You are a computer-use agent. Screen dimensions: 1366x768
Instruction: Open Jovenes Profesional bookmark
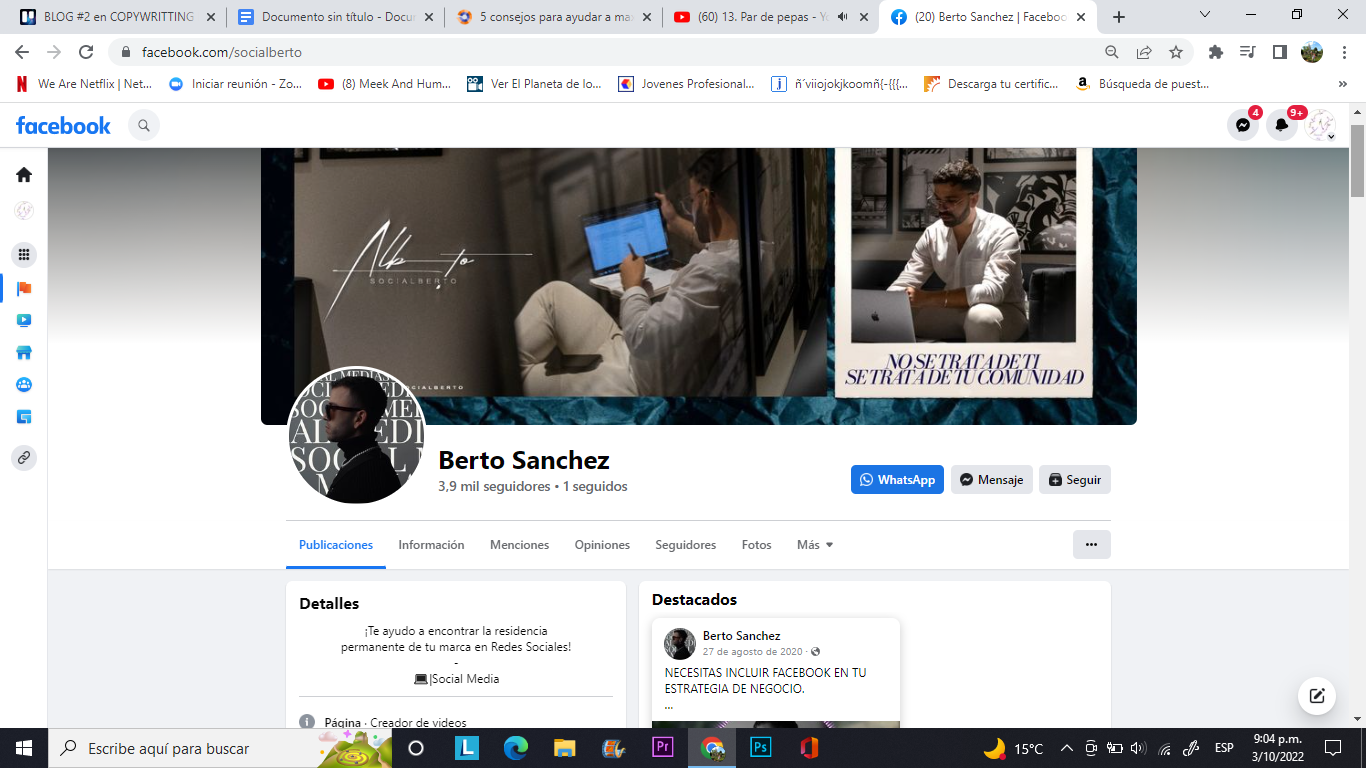pos(686,84)
